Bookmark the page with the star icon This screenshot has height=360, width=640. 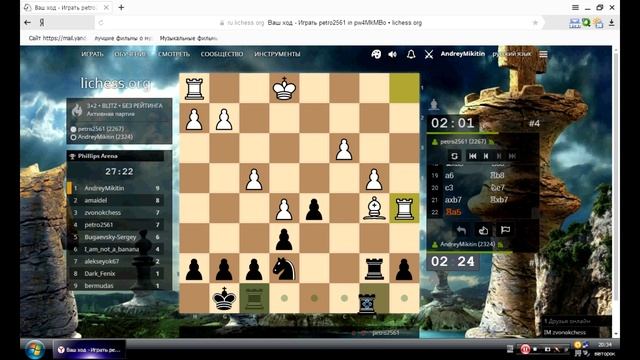[x=535, y=23]
